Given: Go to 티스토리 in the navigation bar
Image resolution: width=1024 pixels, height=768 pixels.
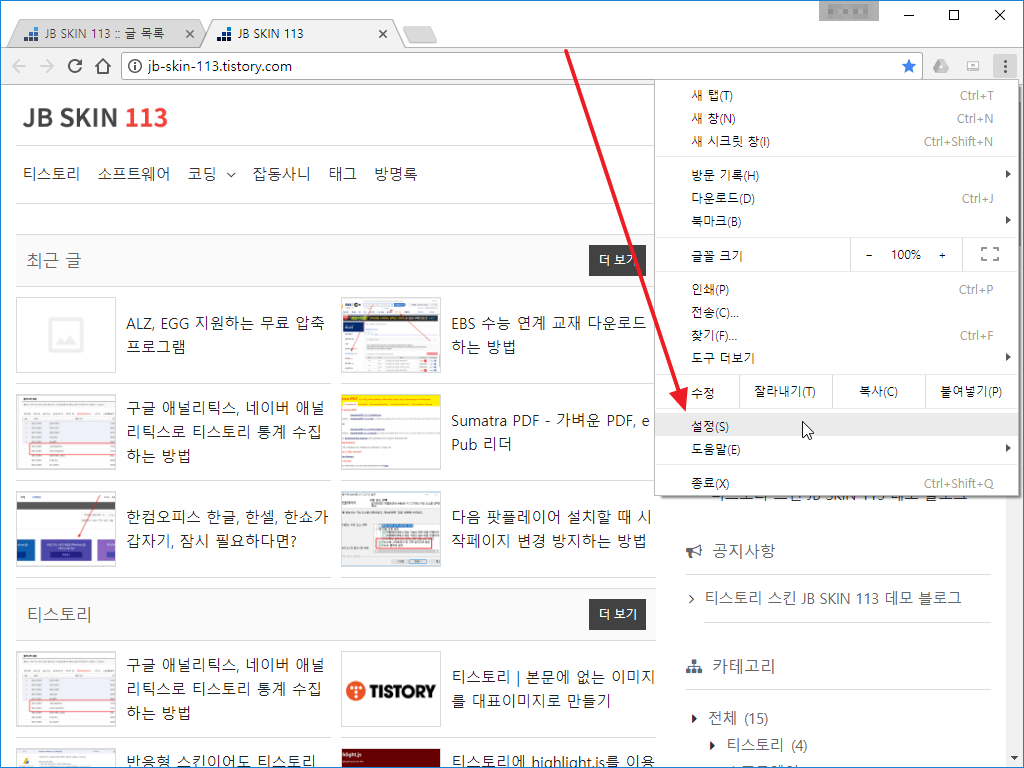Looking at the screenshot, I should click(x=52, y=174).
